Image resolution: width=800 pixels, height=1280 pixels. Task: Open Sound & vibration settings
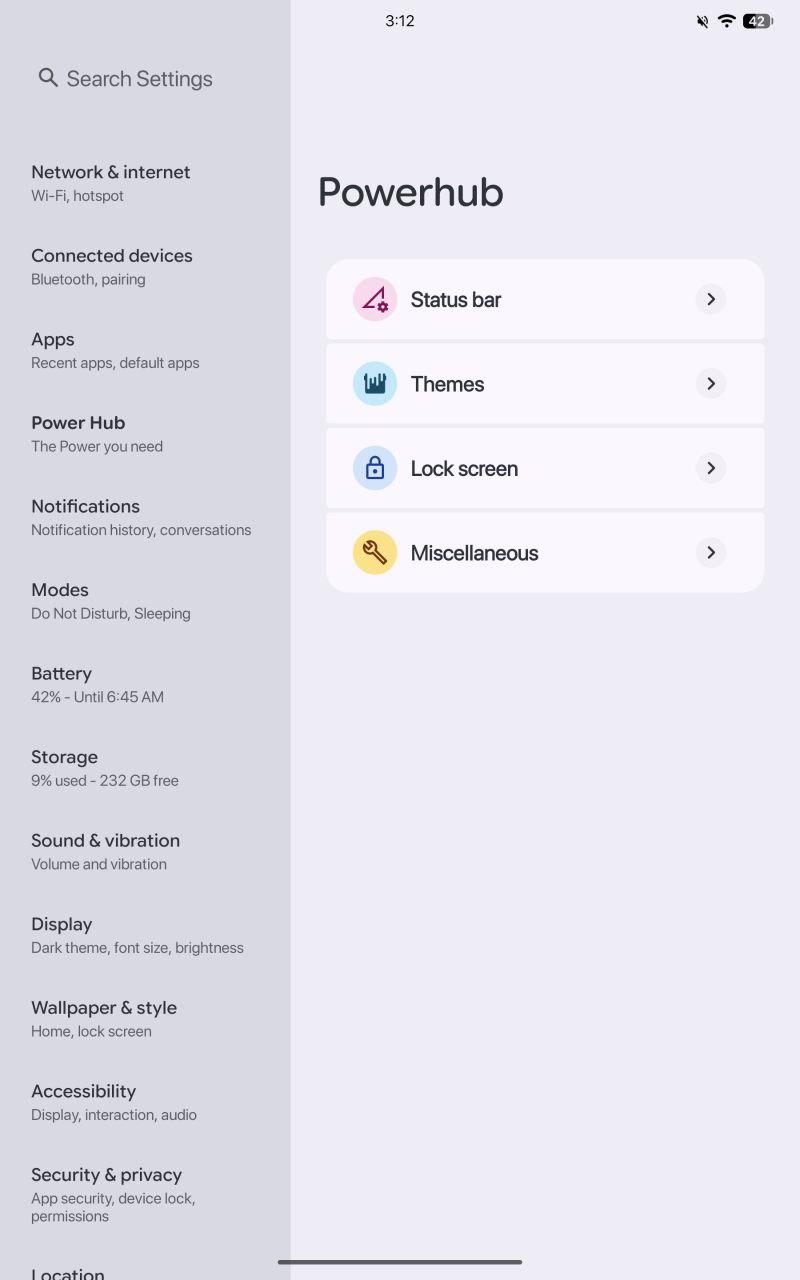[x=145, y=852]
